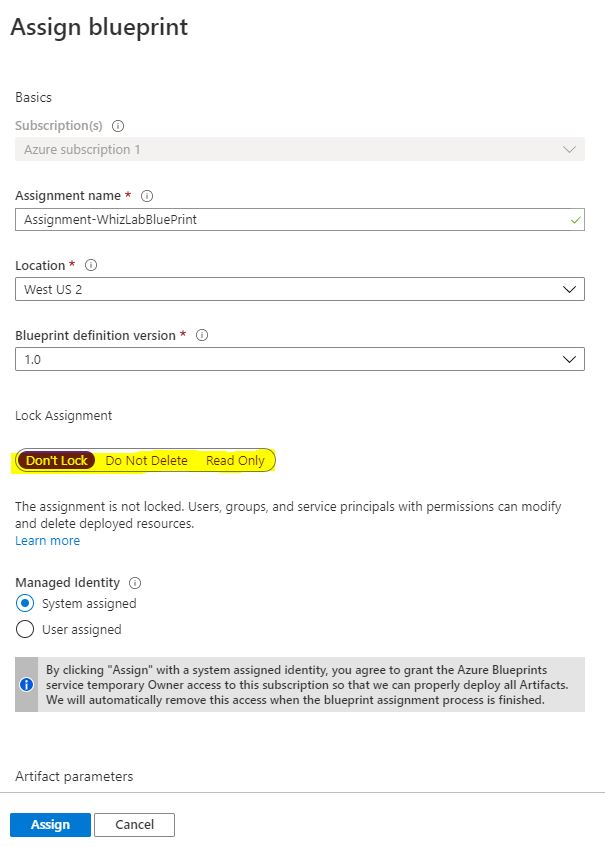This screenshot has height=847, width=605.
Task: Click green checkmark in Assignment name field
Action: (575, 220)
